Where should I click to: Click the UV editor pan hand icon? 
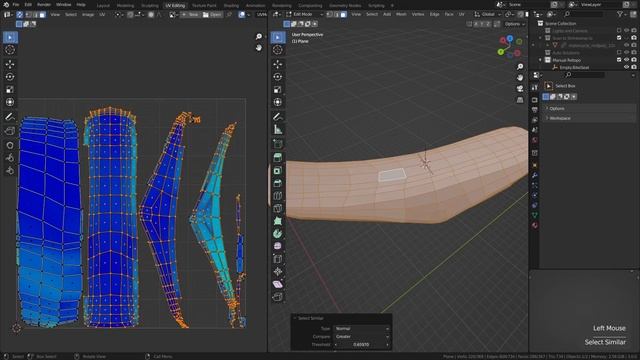259,48
